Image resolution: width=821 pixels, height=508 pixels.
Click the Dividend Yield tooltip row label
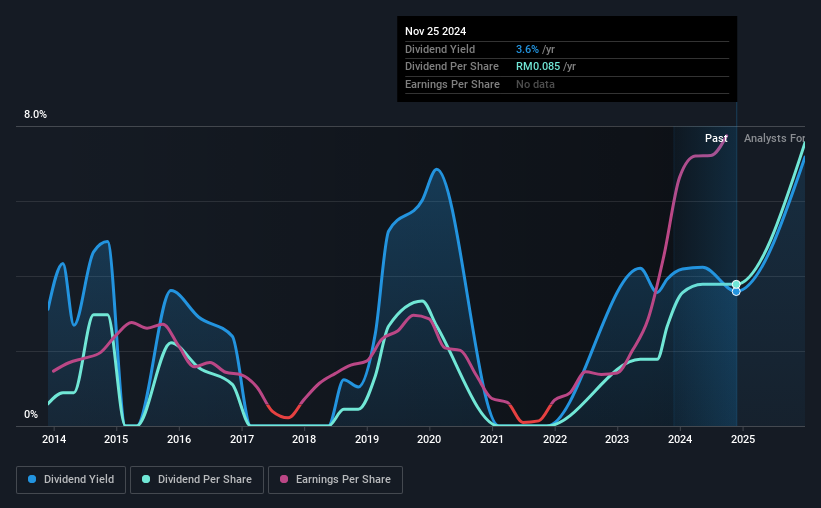click(x=440, y=49)
